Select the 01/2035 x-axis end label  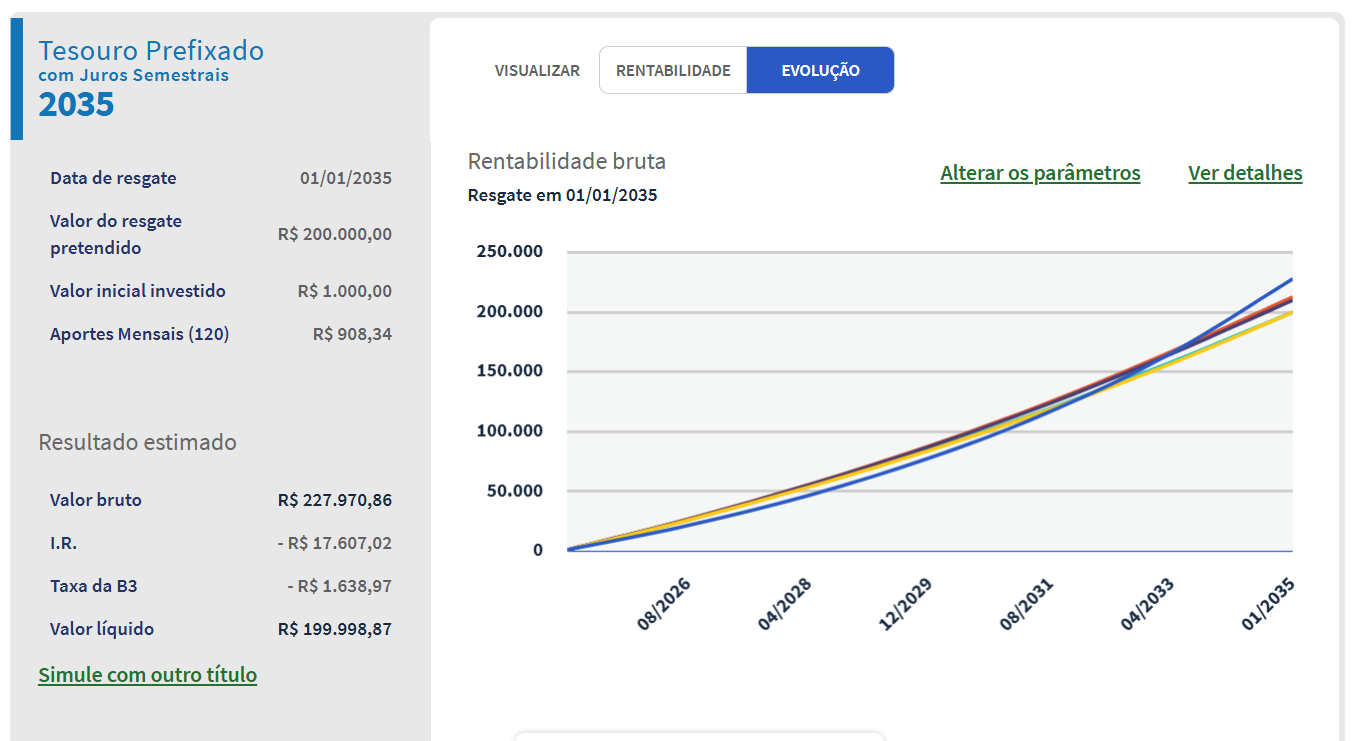1268,603
